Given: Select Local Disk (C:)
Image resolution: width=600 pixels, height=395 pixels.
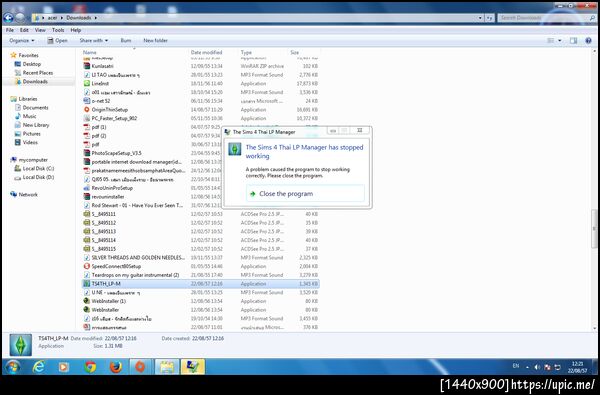Looking at the screenshot, I should tap(34, 168).
